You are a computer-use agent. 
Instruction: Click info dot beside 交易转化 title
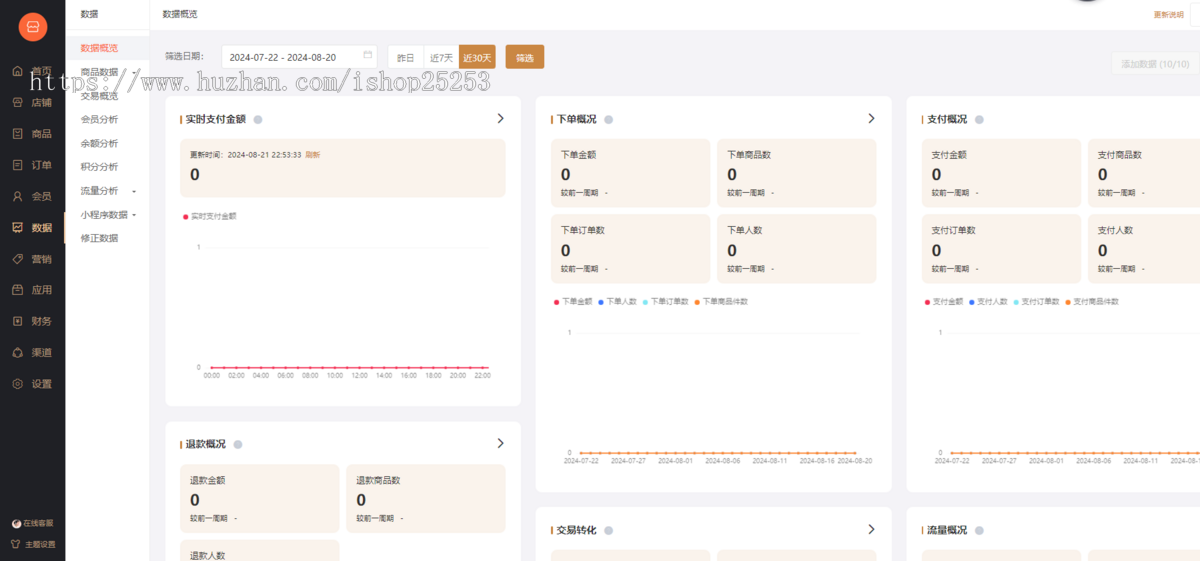click(608, 530)
